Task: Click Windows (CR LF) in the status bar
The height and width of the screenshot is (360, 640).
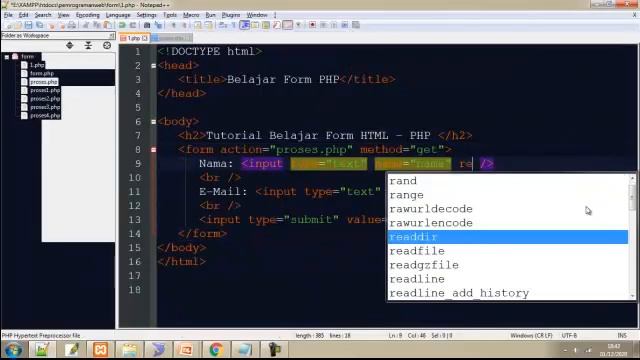Action: pyautogui.click(x=531, y=336)
